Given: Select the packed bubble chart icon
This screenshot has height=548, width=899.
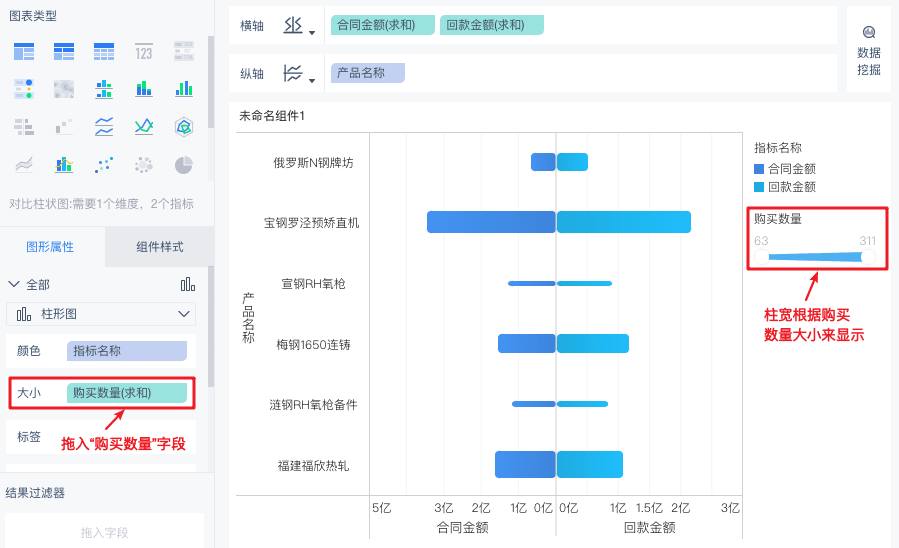Looking at the screenshot, I should click(x=143, y=165).
